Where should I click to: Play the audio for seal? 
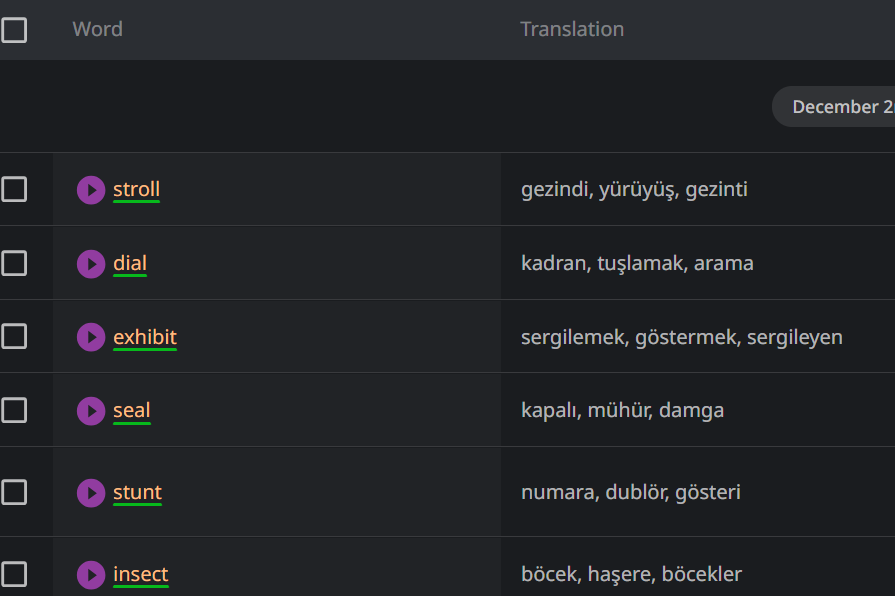(x=91, y=411)
